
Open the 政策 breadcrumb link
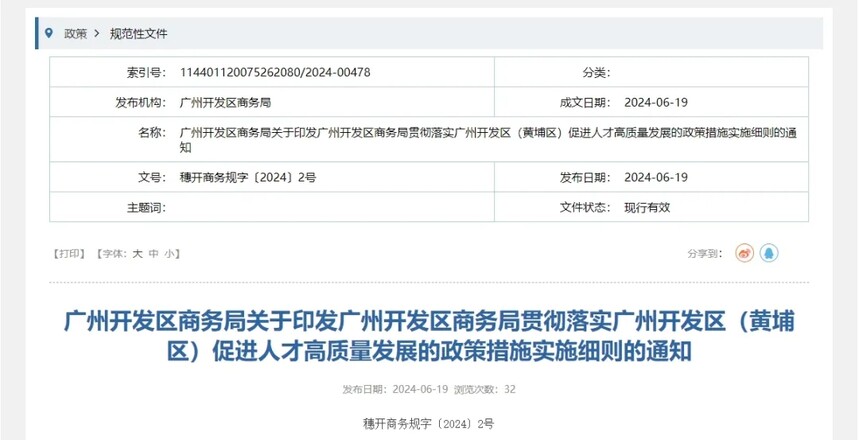click(x=76, y=34)
